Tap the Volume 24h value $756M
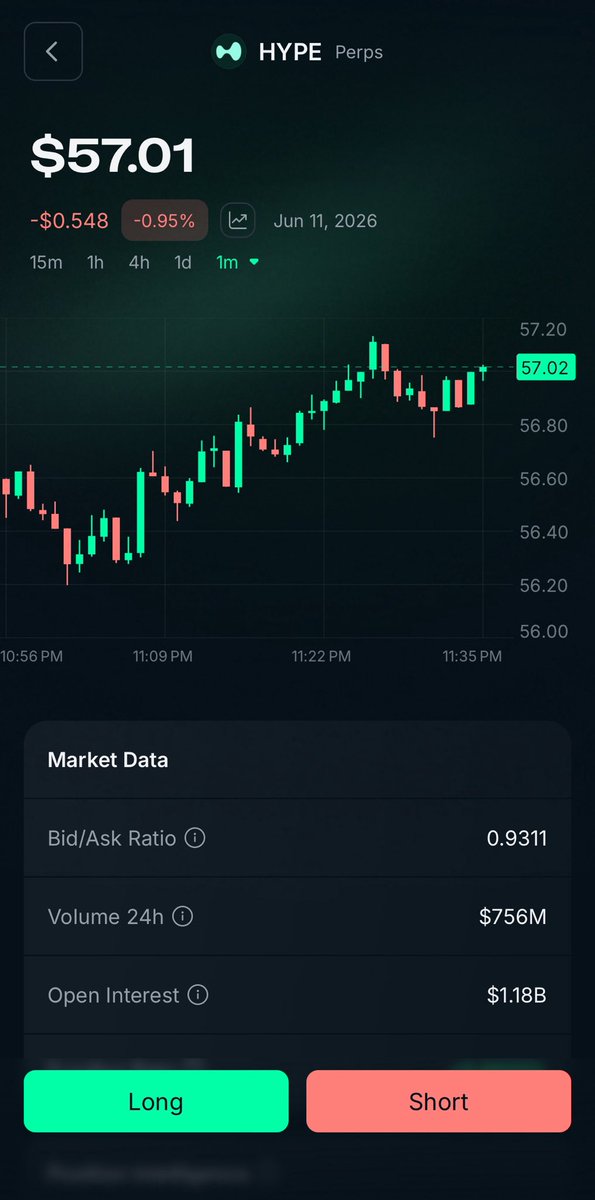This screenshot has width=595, height=1200. [513, 916]
